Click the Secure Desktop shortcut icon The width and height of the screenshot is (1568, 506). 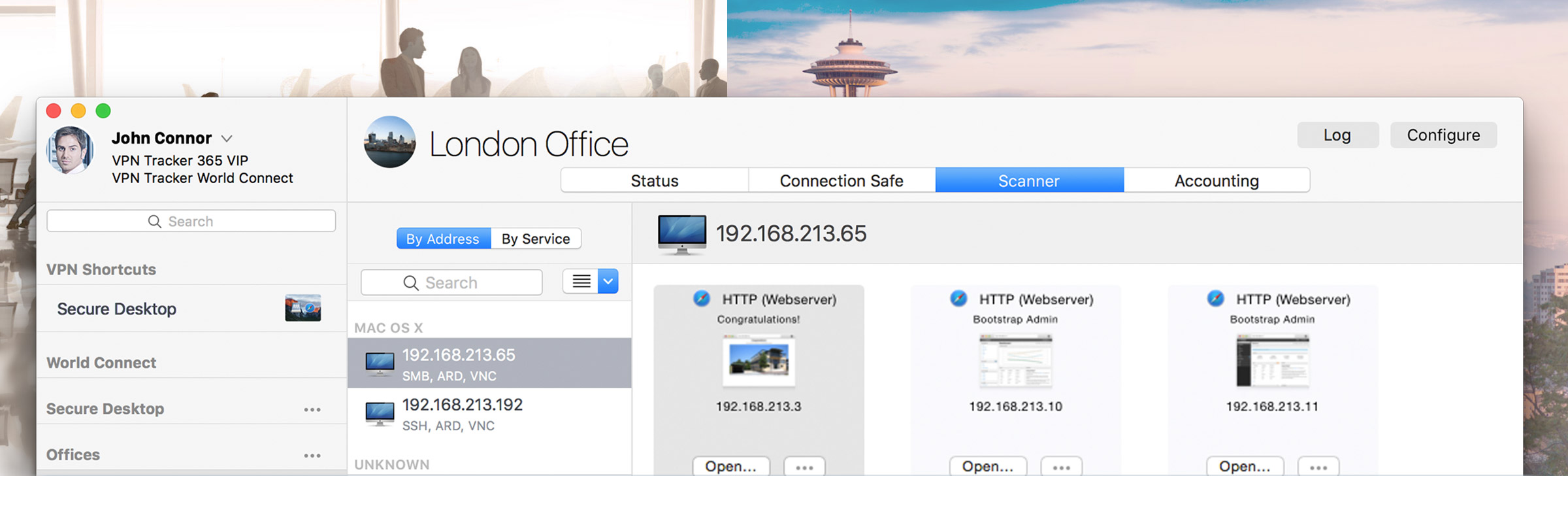click(302, 308)
